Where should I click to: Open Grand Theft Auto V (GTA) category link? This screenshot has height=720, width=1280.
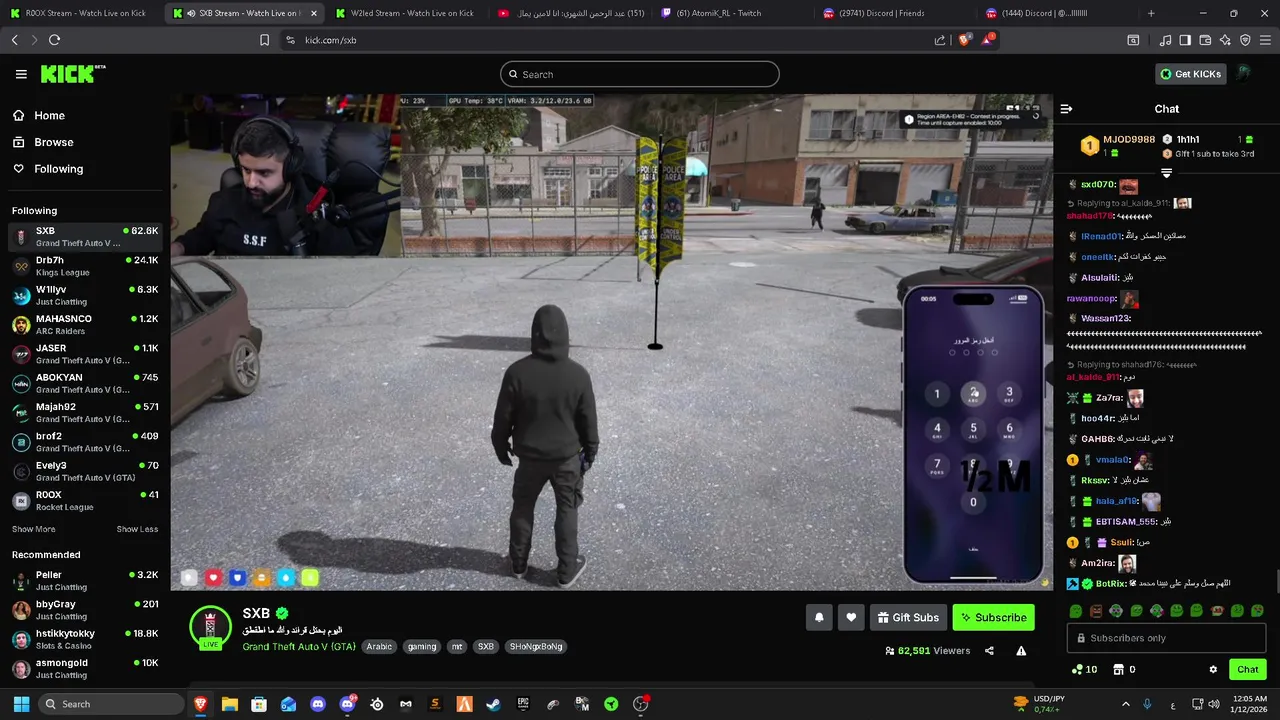(x=299, y=646)
